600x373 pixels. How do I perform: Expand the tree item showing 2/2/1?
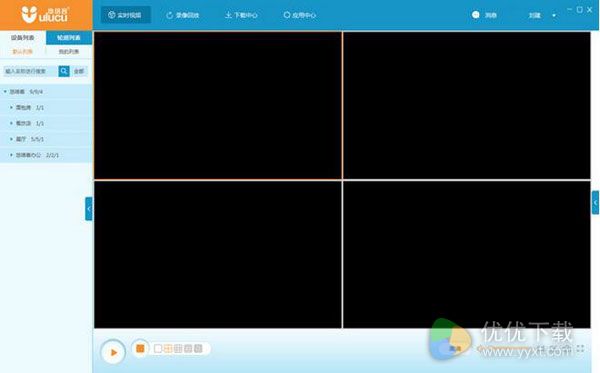point(11,155)
